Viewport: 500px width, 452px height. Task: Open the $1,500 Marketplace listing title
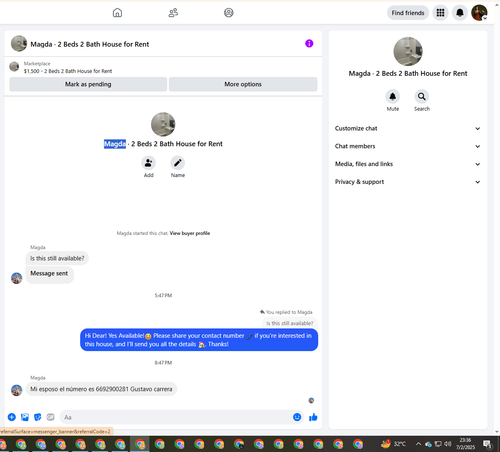point(68,71)
